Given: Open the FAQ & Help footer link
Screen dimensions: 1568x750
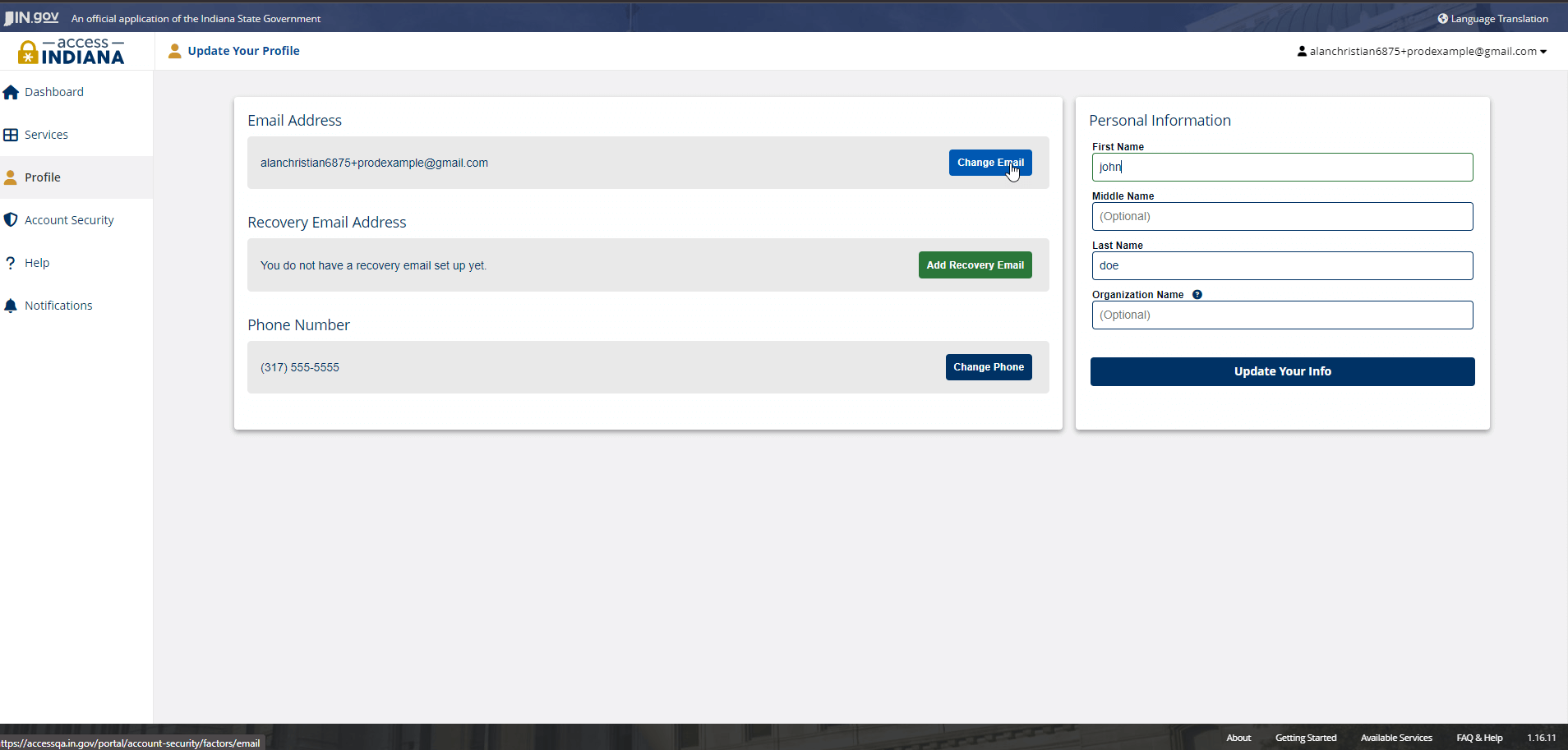Looking at the screenshot, I should tap(1479, 738).
